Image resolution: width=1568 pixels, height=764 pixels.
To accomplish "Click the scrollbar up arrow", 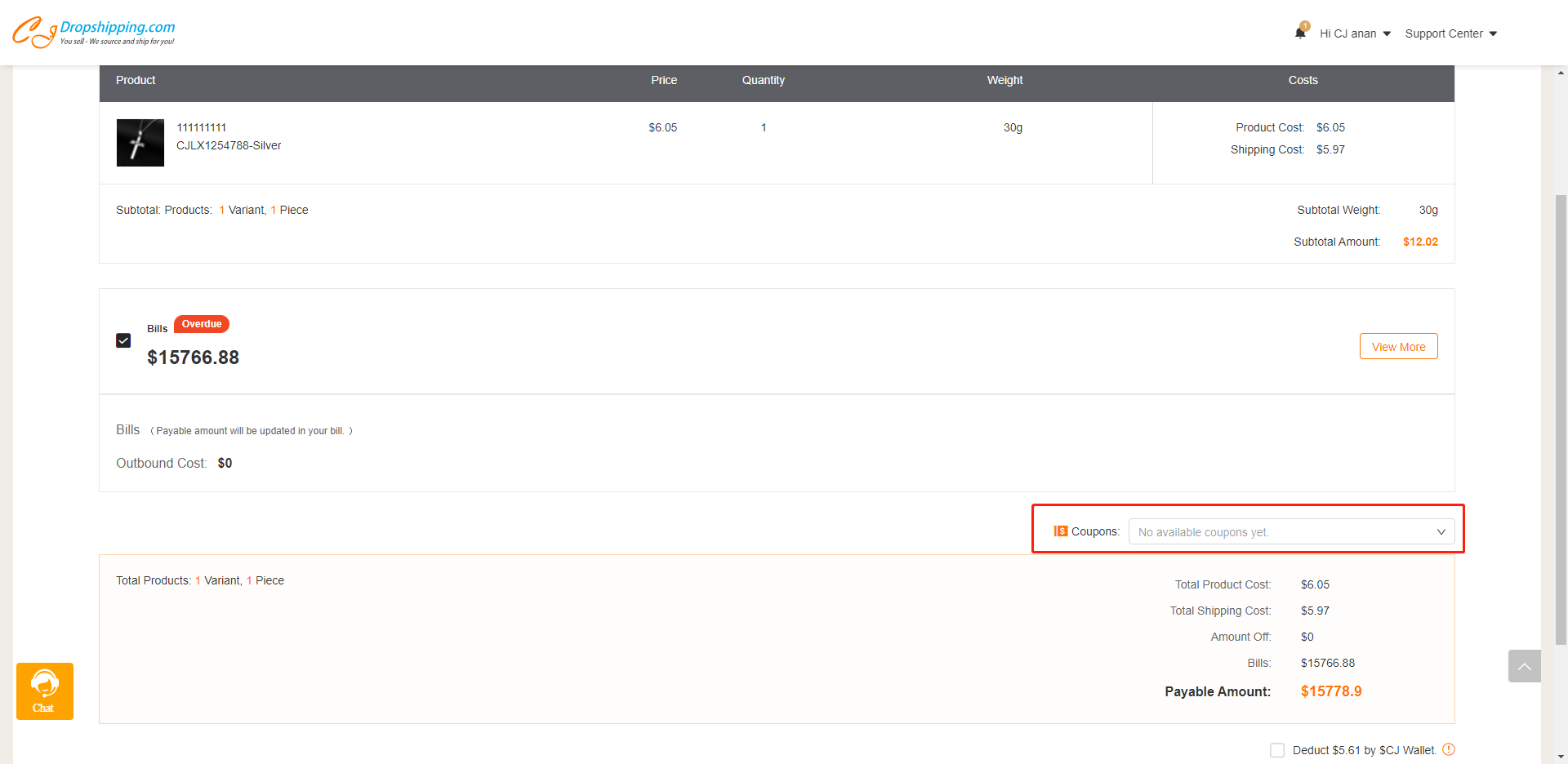I will 1561,73.
